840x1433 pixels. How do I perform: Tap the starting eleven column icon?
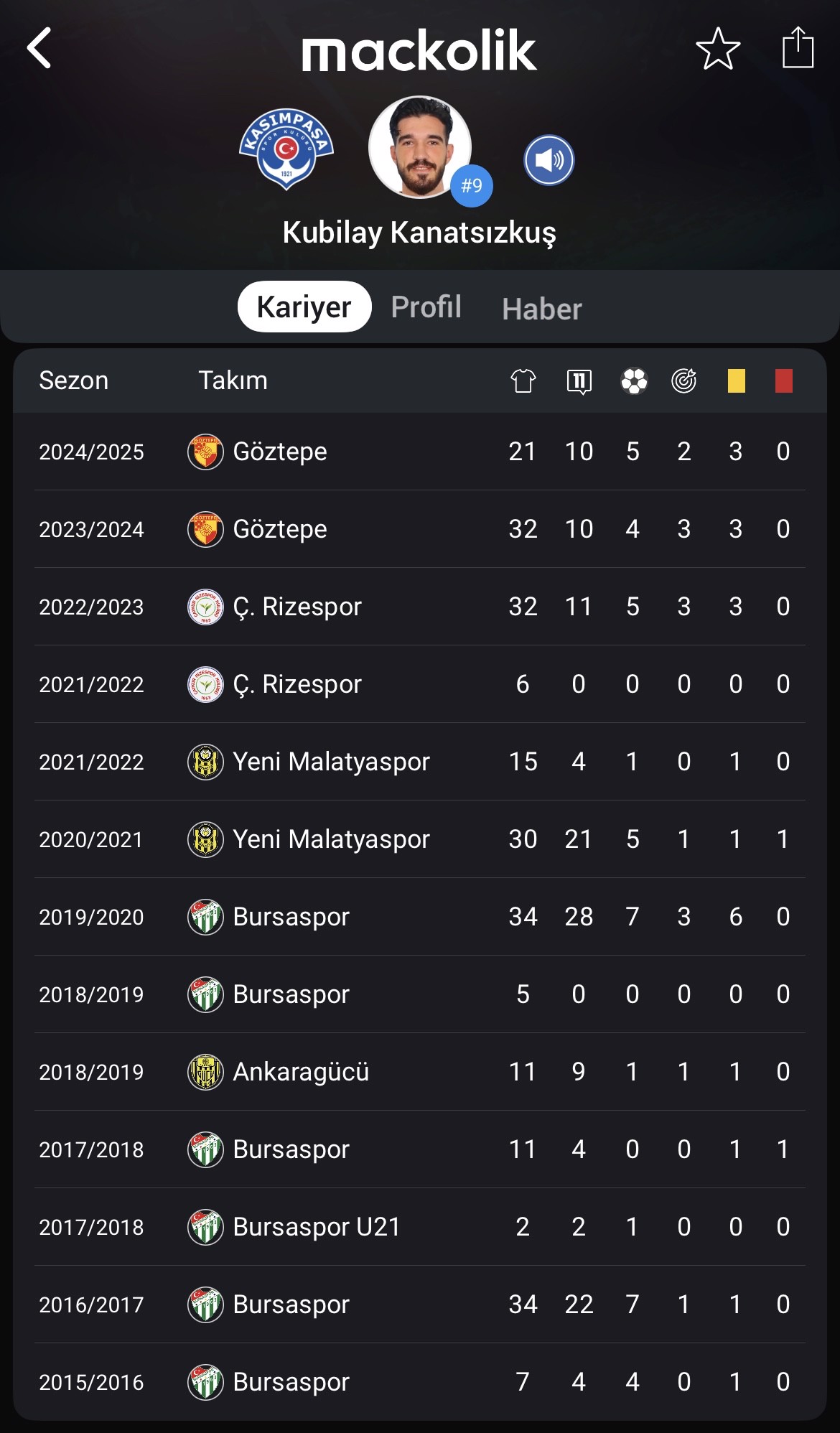pyautogui.click(x=579, y=381)
